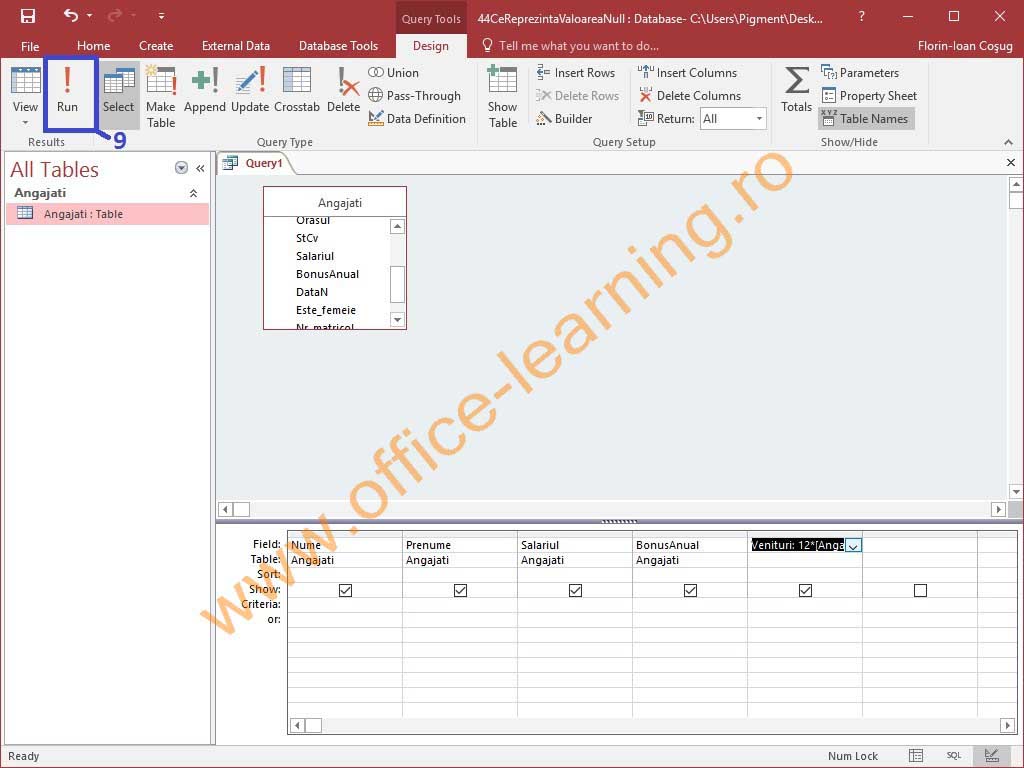The height and width of the screenshot is (768, 1024).
Task: Select the BonusAnual field in Angajati list
Action: click(327, 274)
